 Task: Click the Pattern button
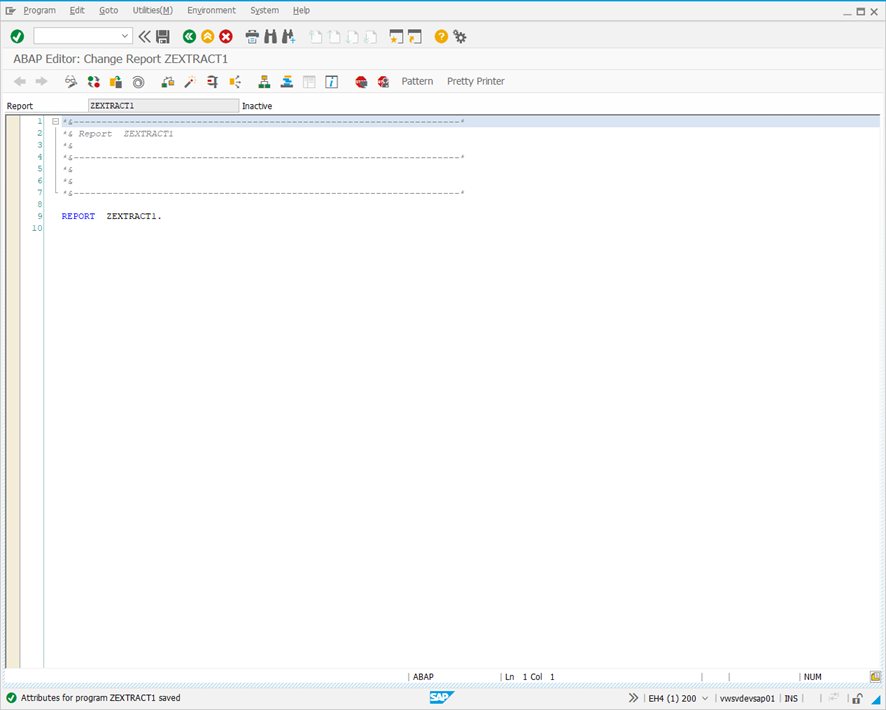pos(417,81)
